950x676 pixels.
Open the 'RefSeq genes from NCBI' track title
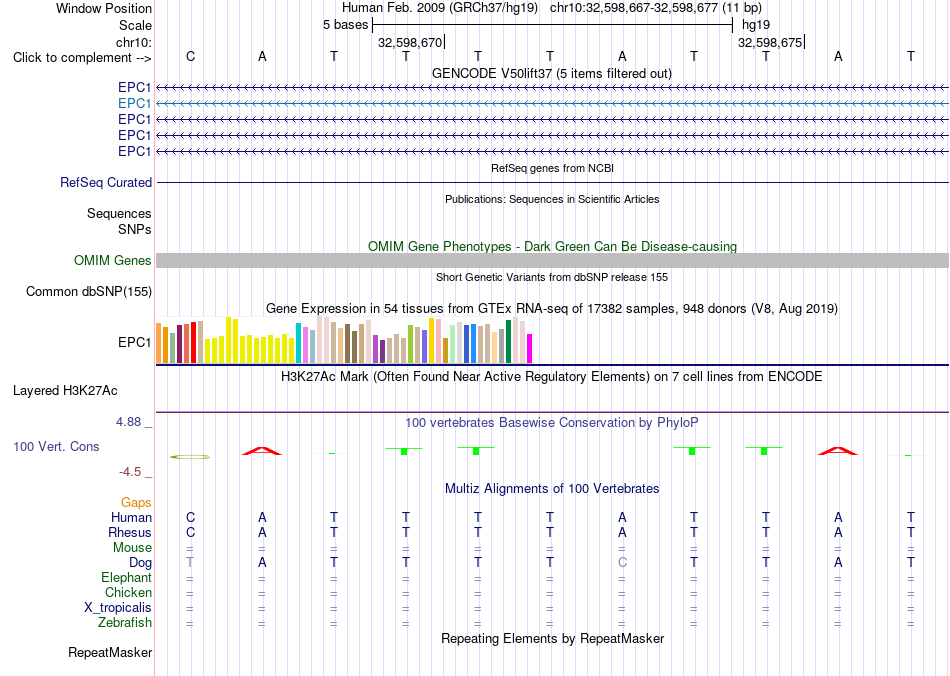[552, 168]
